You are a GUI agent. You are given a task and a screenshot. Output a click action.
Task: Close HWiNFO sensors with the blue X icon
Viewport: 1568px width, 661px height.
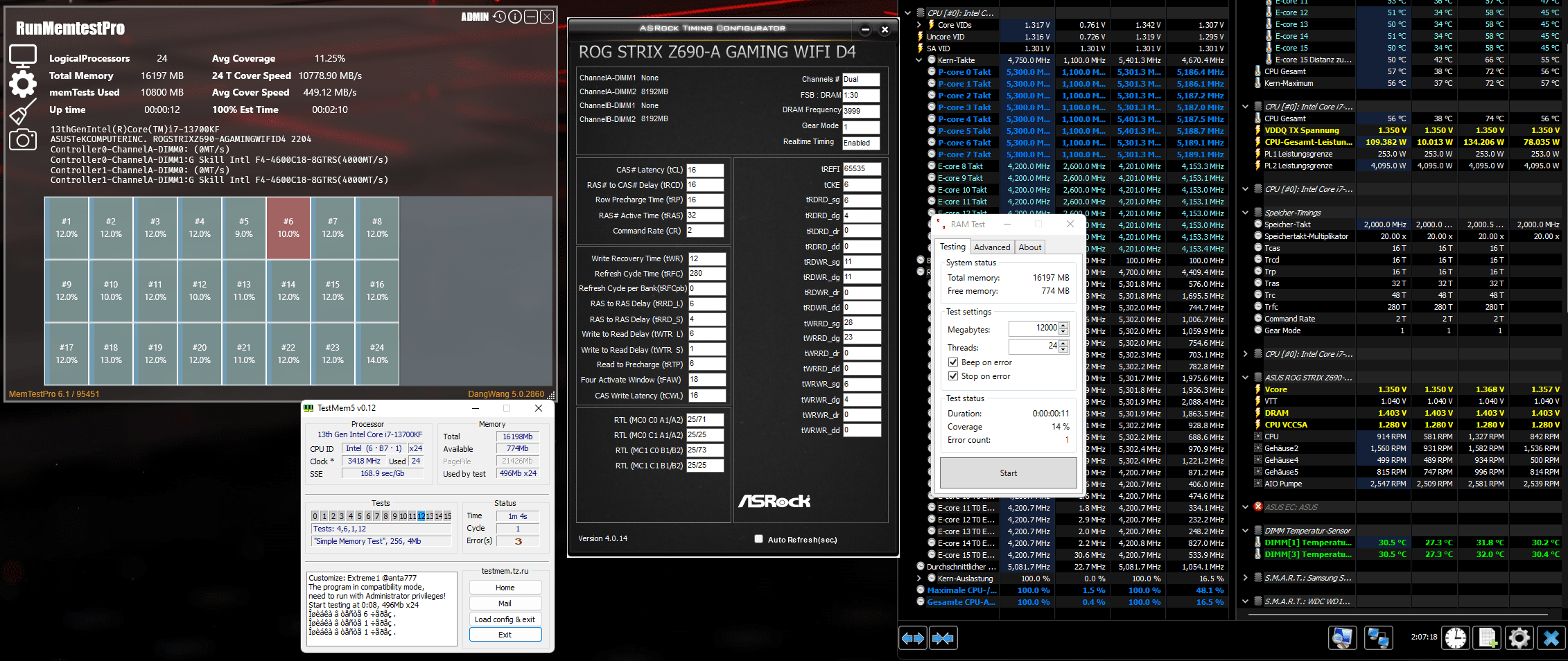[1551, 637]
